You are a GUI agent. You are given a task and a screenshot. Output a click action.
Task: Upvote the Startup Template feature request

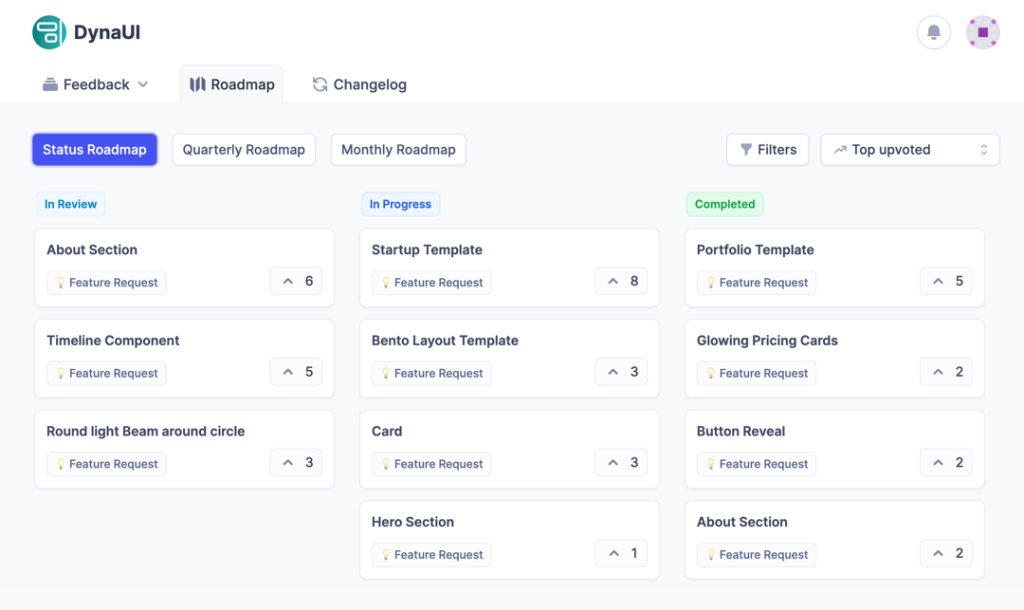[620, 281]
